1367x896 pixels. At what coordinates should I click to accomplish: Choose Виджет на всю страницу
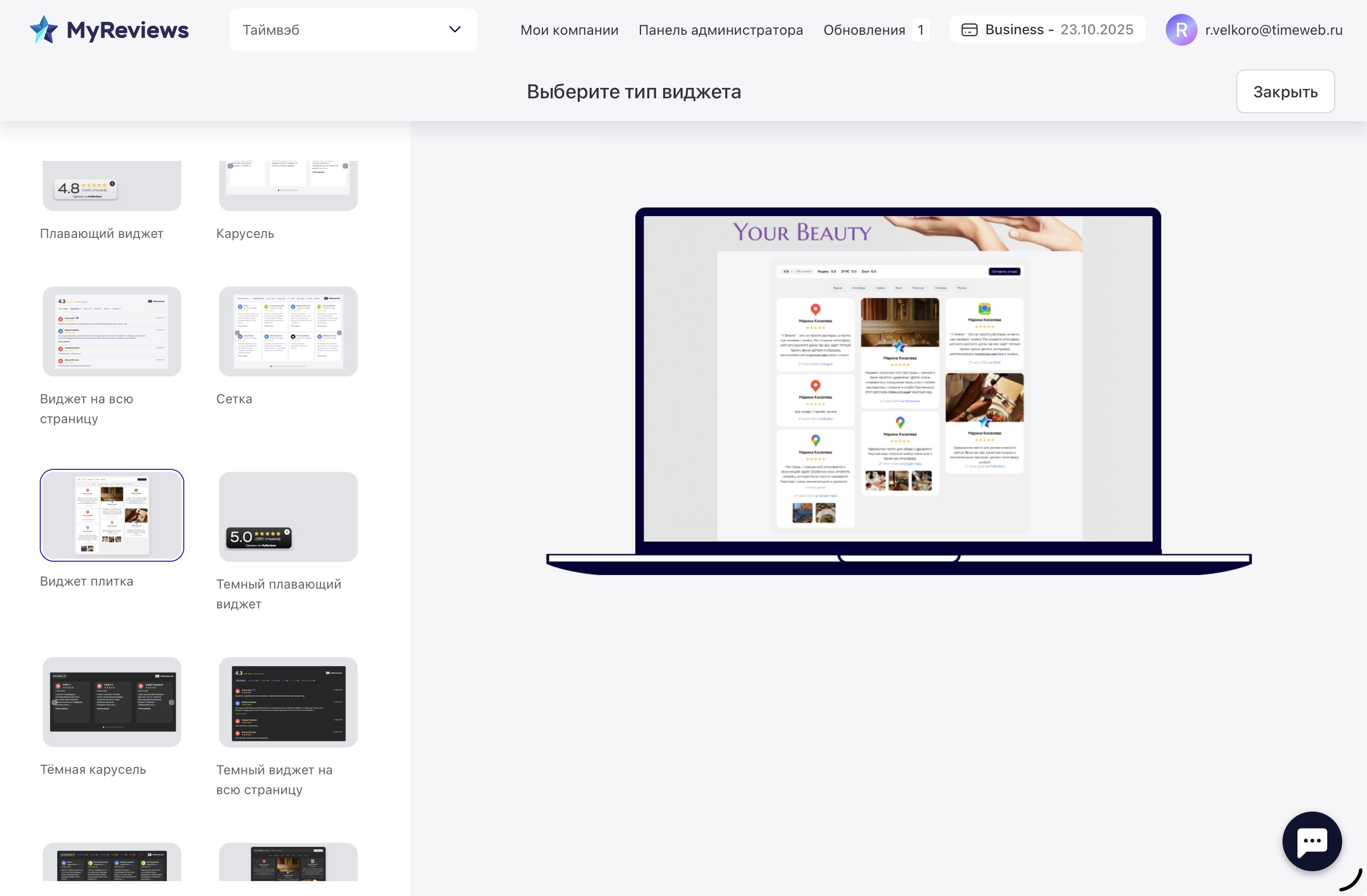[111, 331]
